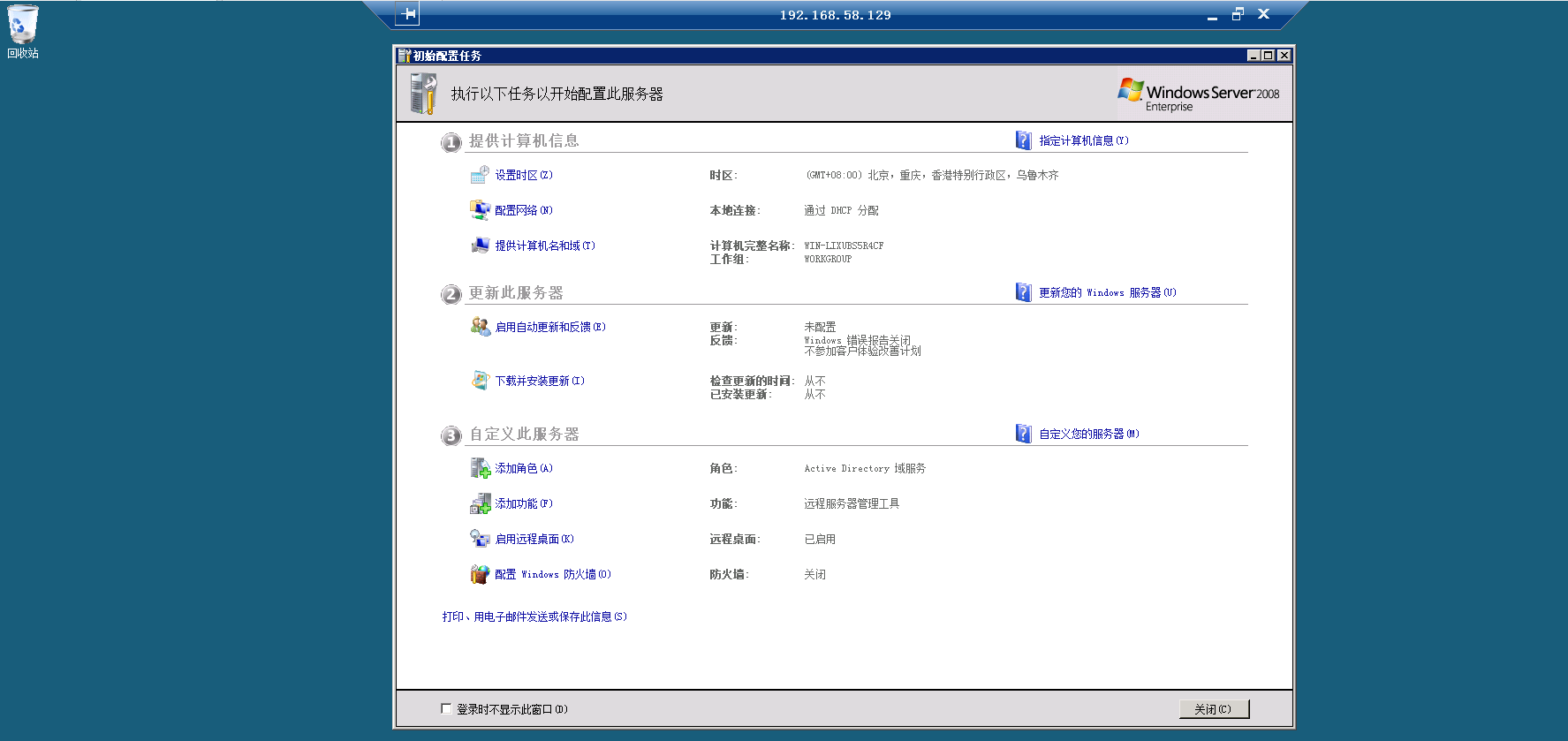Click the computer name and domain icon
1568x741 pixels.
pyautogui.click(x=480, y=246)
